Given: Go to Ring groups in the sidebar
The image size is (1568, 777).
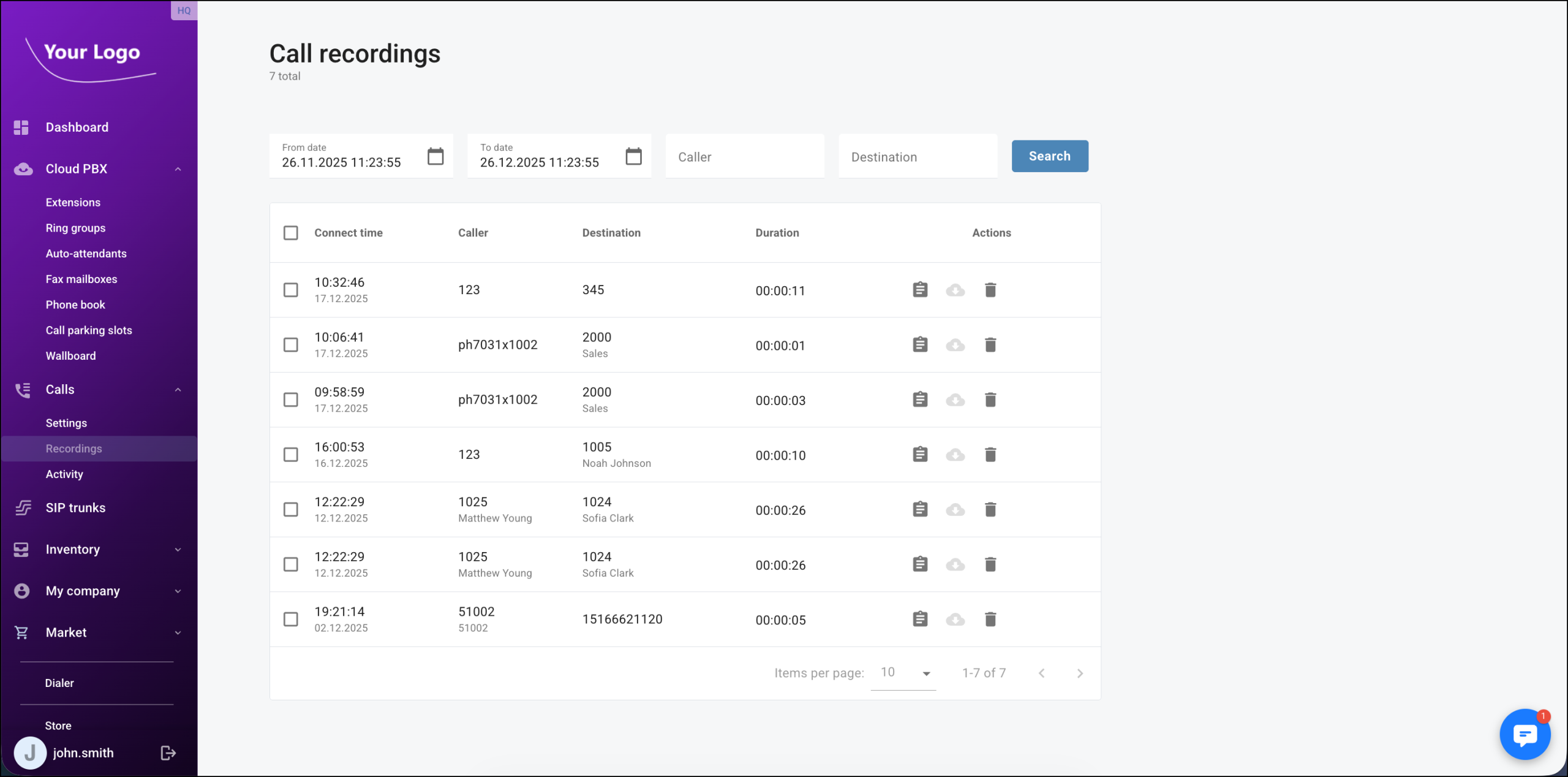Looking at the screenshot, I should 75,228.
